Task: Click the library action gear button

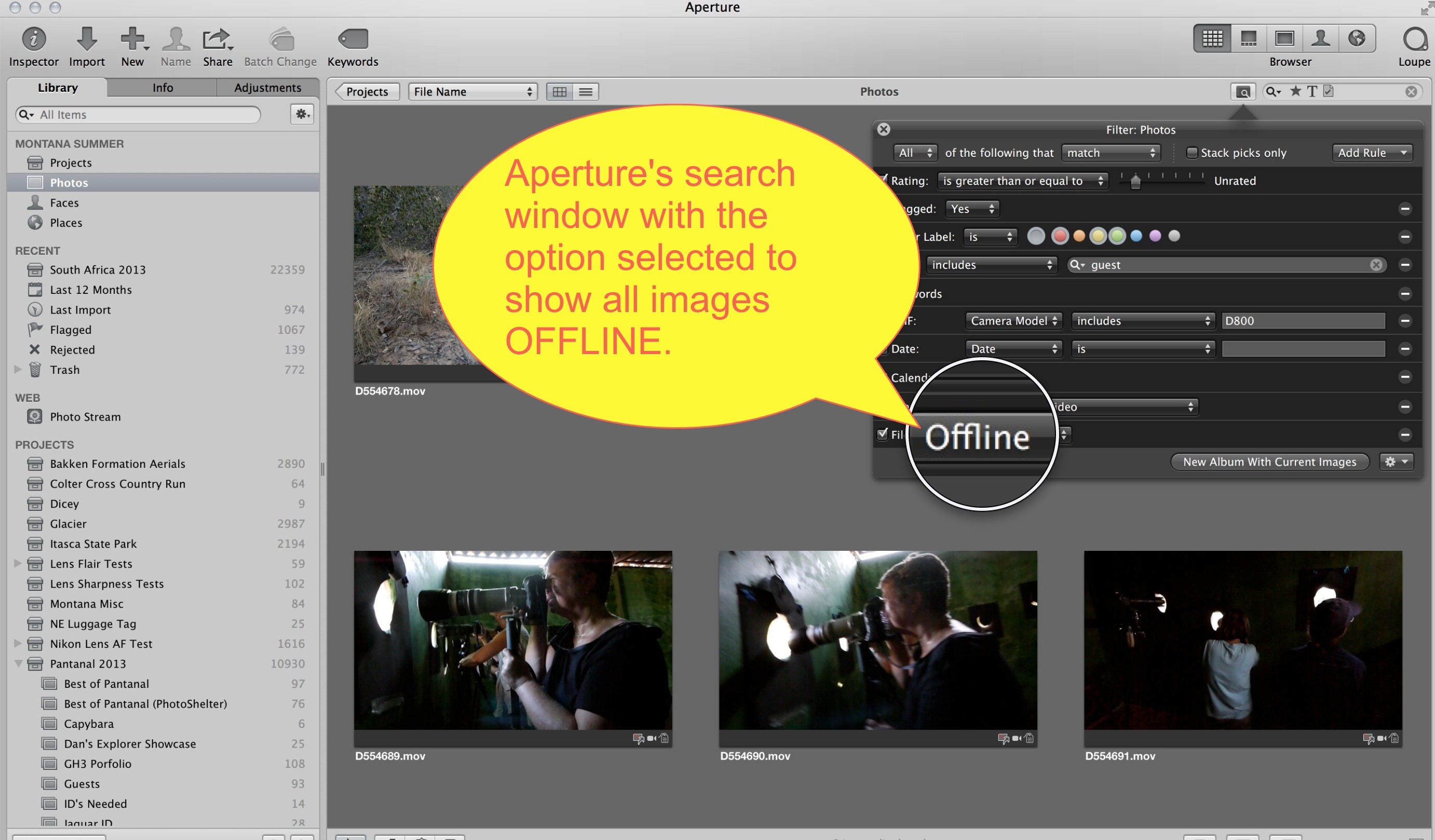Action: point(302,114)
